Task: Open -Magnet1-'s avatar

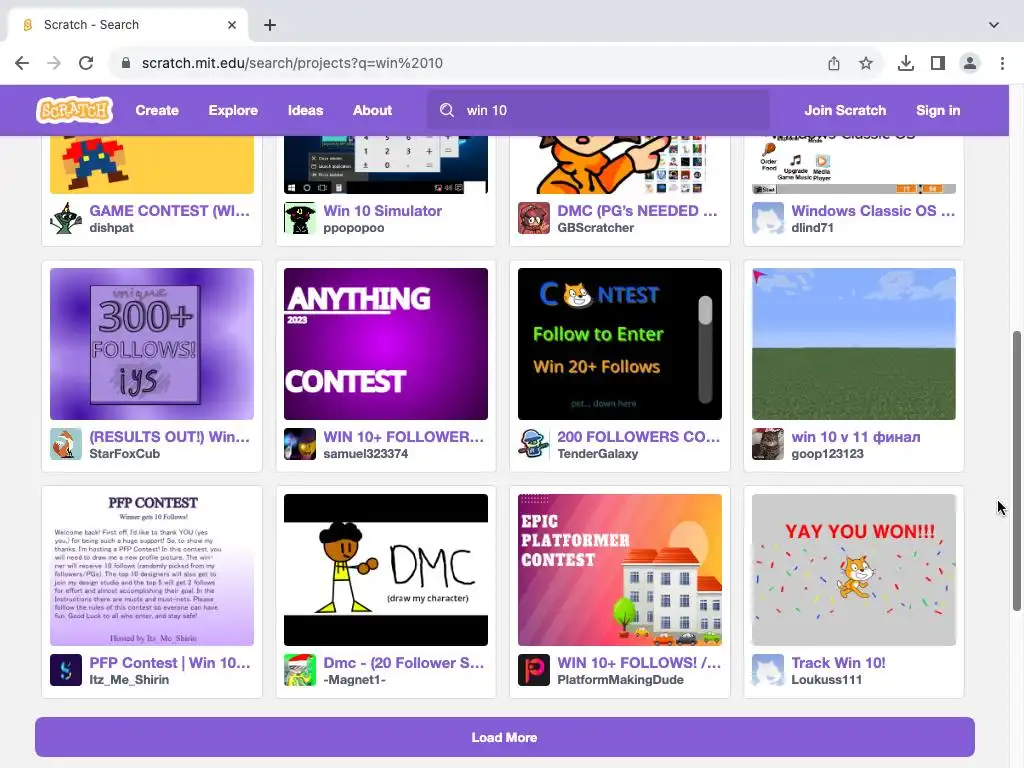Action: (x=300, y=670)
